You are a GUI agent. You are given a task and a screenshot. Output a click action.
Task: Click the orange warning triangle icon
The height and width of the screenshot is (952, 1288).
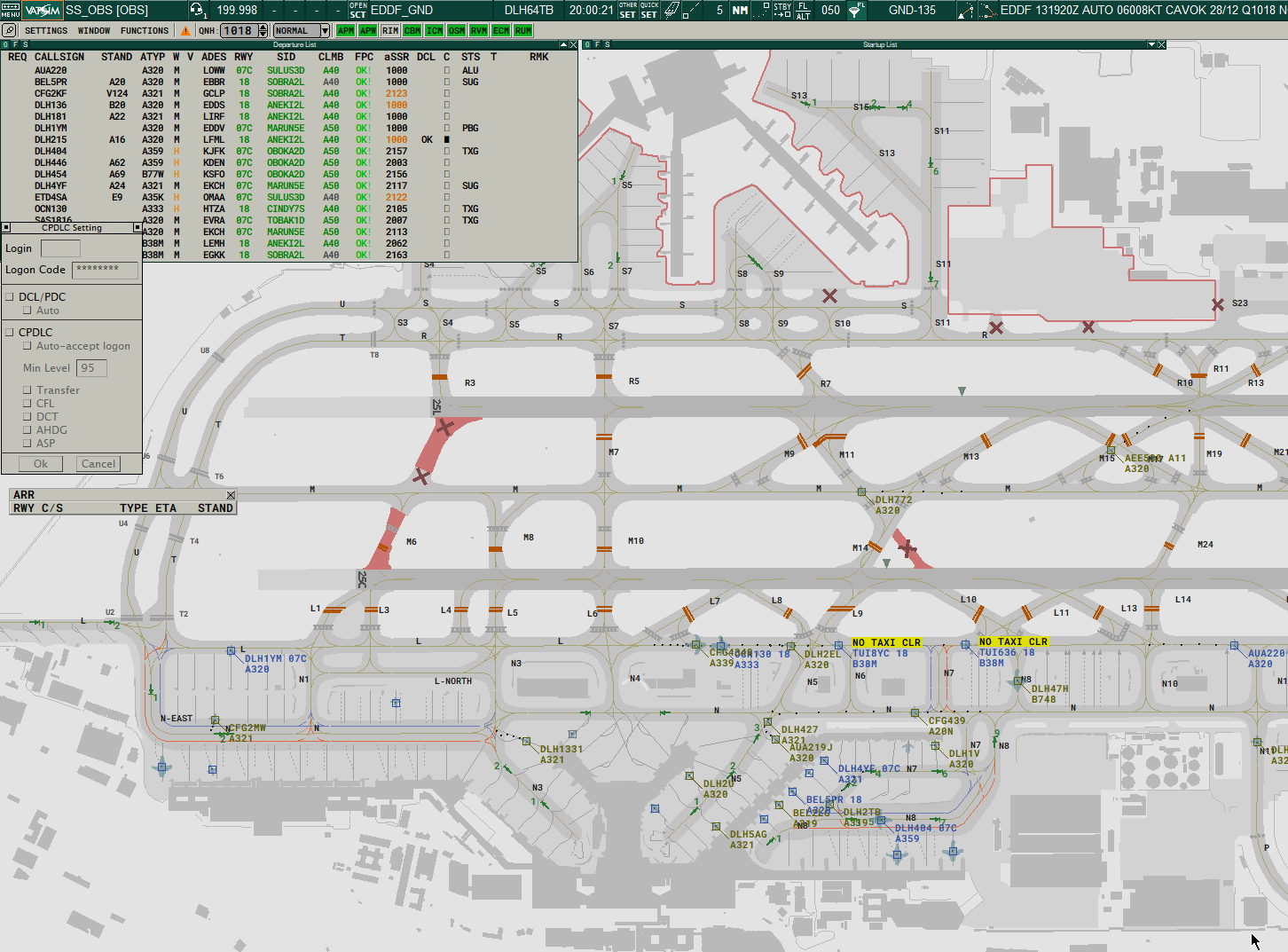pyautogui.click(x=185, y=30)
